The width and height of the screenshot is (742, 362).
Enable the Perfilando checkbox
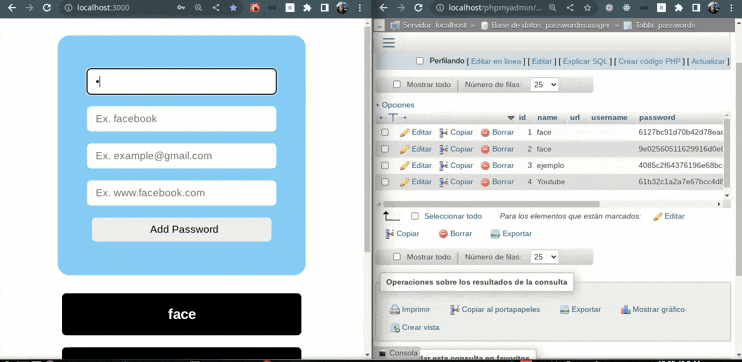click(x=420, y=61)
